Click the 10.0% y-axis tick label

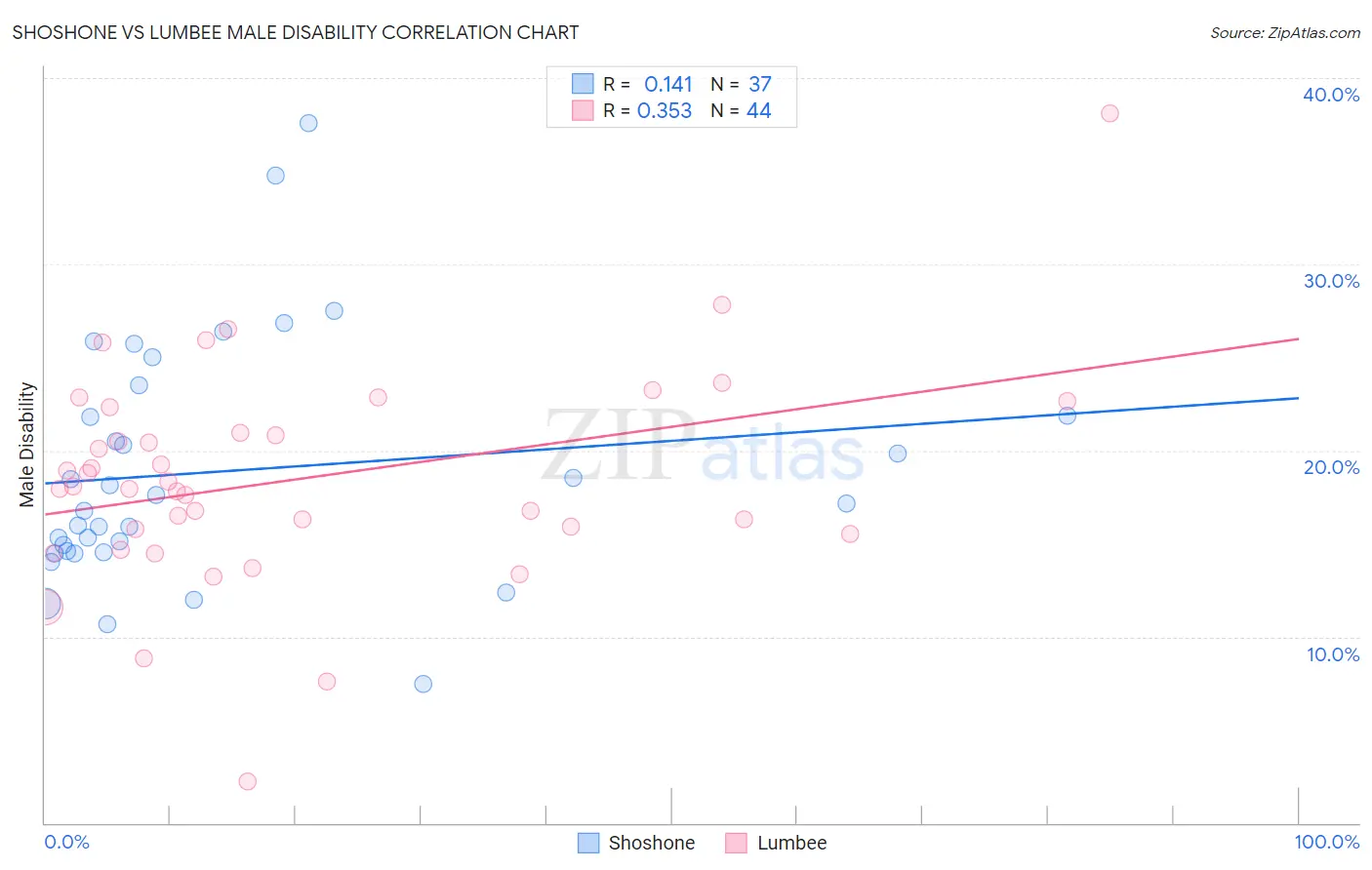click(x=1333, y=654)
